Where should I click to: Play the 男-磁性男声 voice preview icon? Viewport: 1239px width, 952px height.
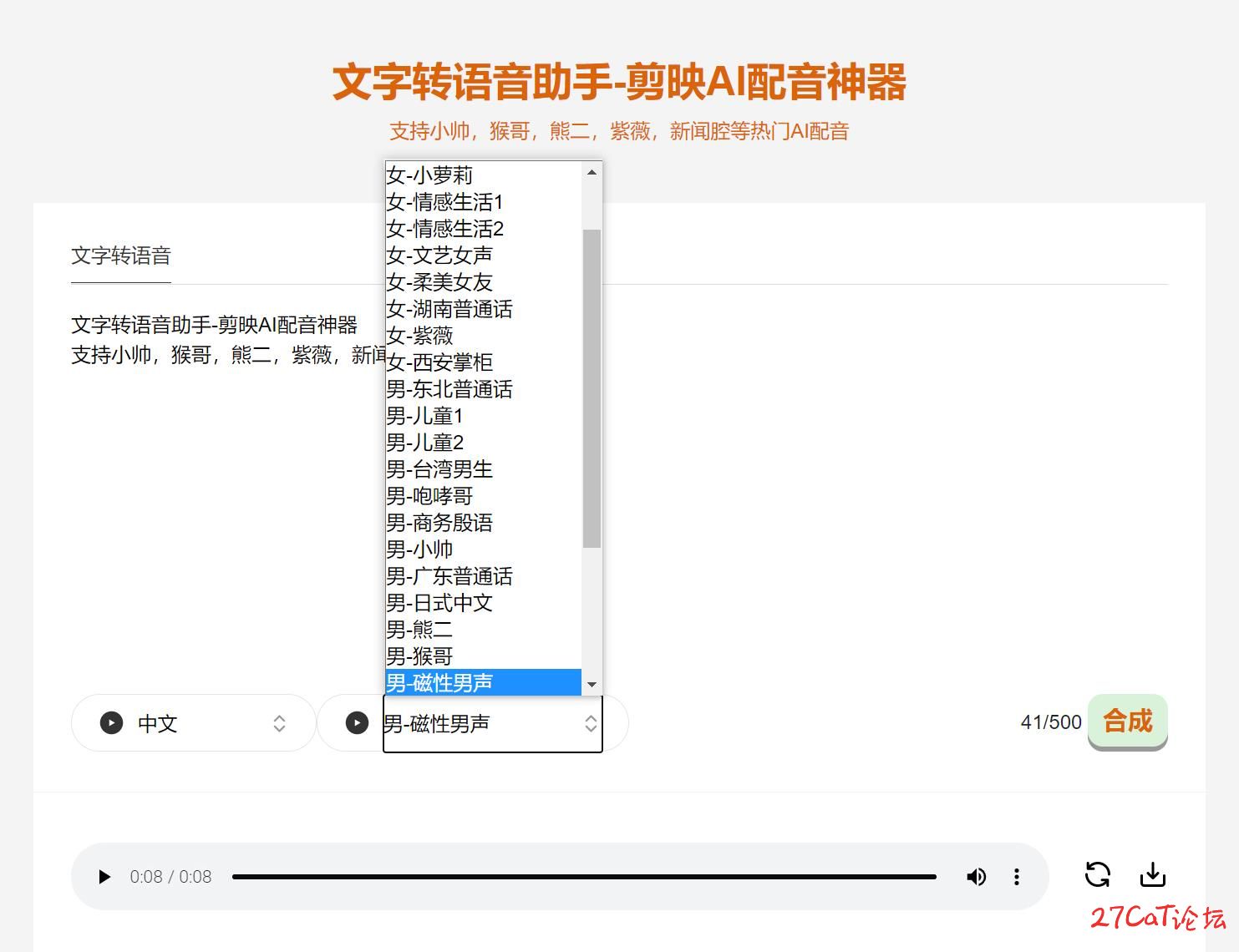pyautogui.click(x=357, y=723)
